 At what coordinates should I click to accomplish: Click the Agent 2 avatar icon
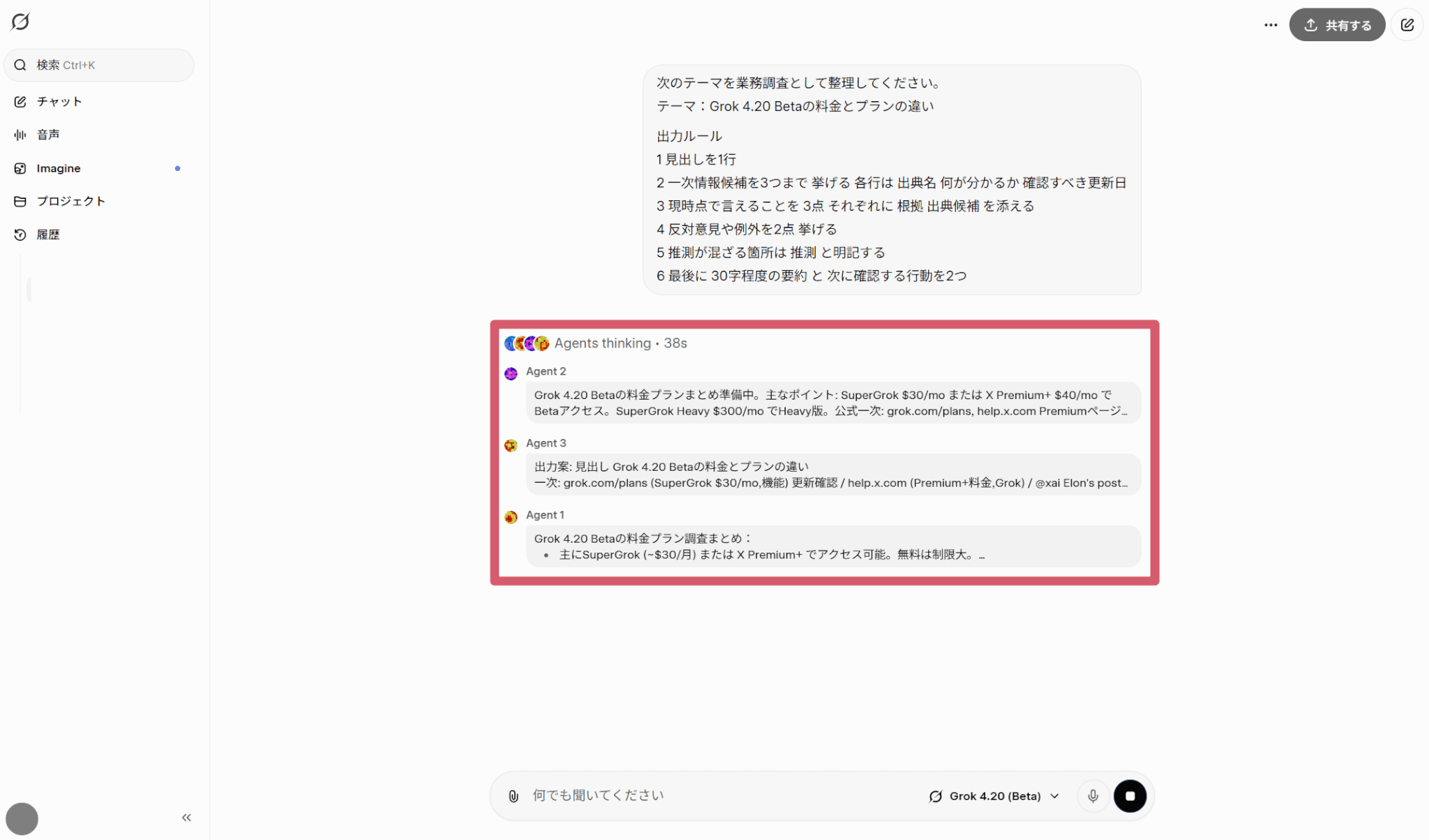511,373
